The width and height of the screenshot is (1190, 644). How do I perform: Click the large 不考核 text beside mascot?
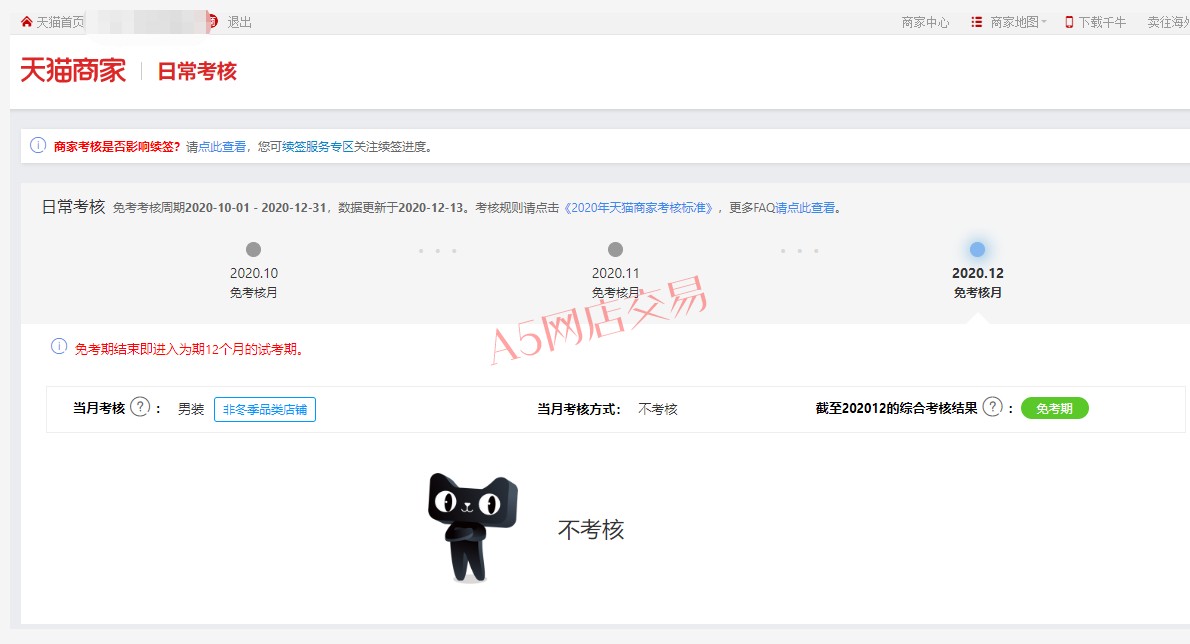[591, 529]
